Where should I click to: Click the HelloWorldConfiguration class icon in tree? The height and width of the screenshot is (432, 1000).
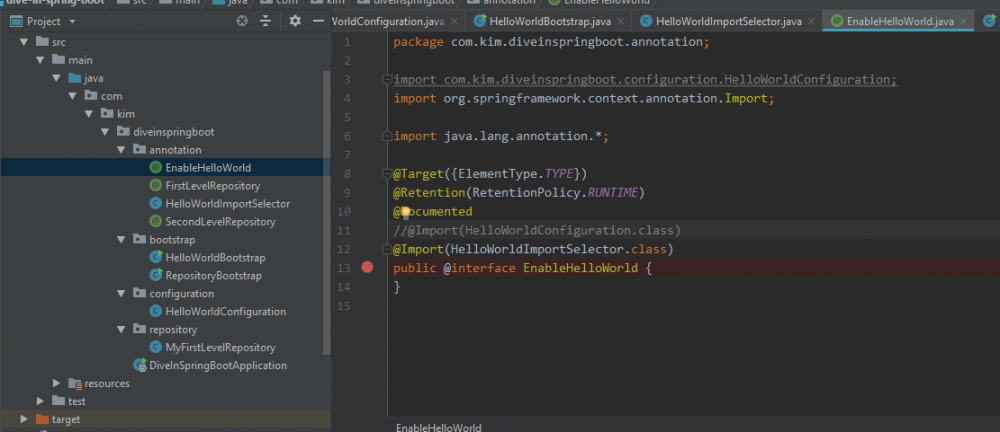(156, 312)
